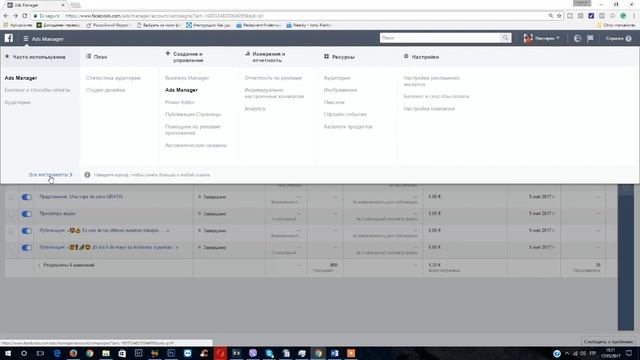Viewport: 640px width, 360px height.
Task: Open the flag Pages icon in top bar
Action: 590,38
